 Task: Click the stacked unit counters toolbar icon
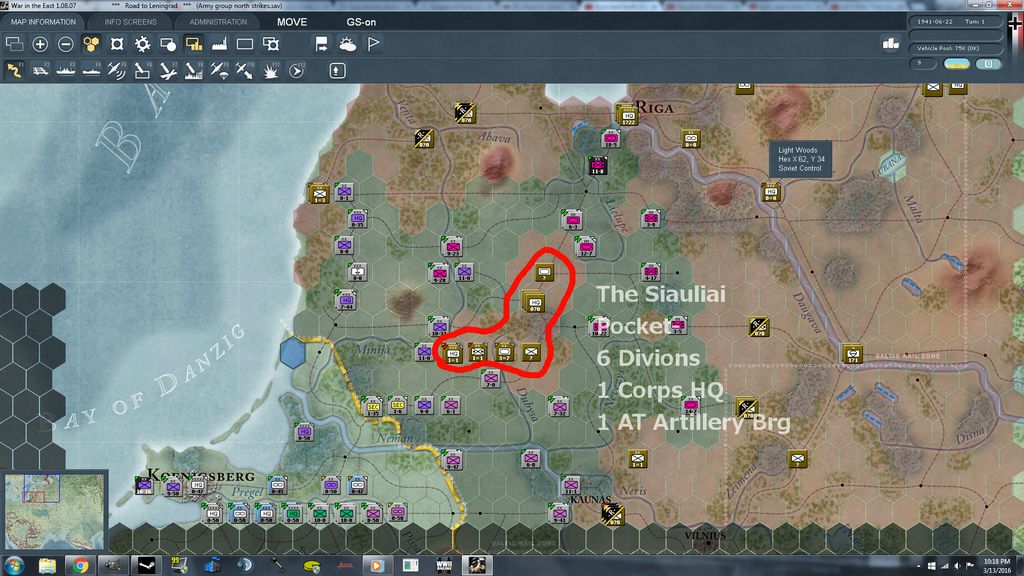270,44
